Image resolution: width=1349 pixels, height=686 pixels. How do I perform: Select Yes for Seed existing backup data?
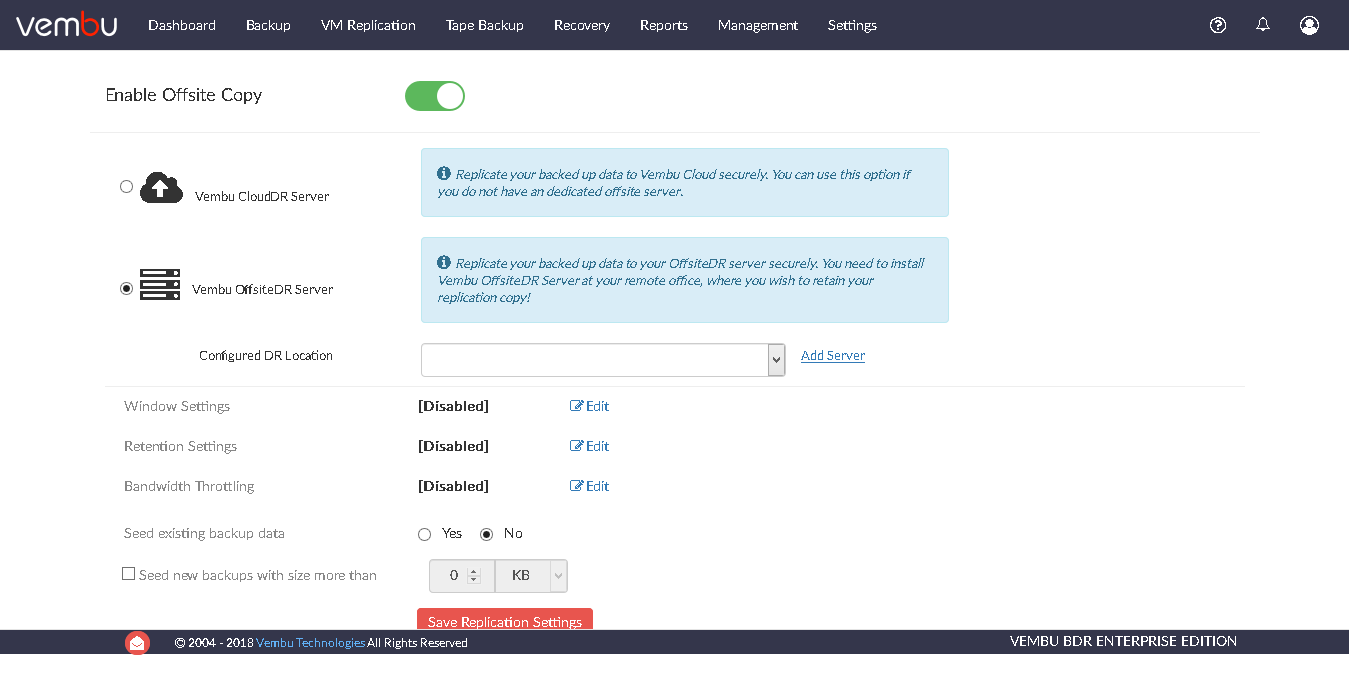point(424,534)
